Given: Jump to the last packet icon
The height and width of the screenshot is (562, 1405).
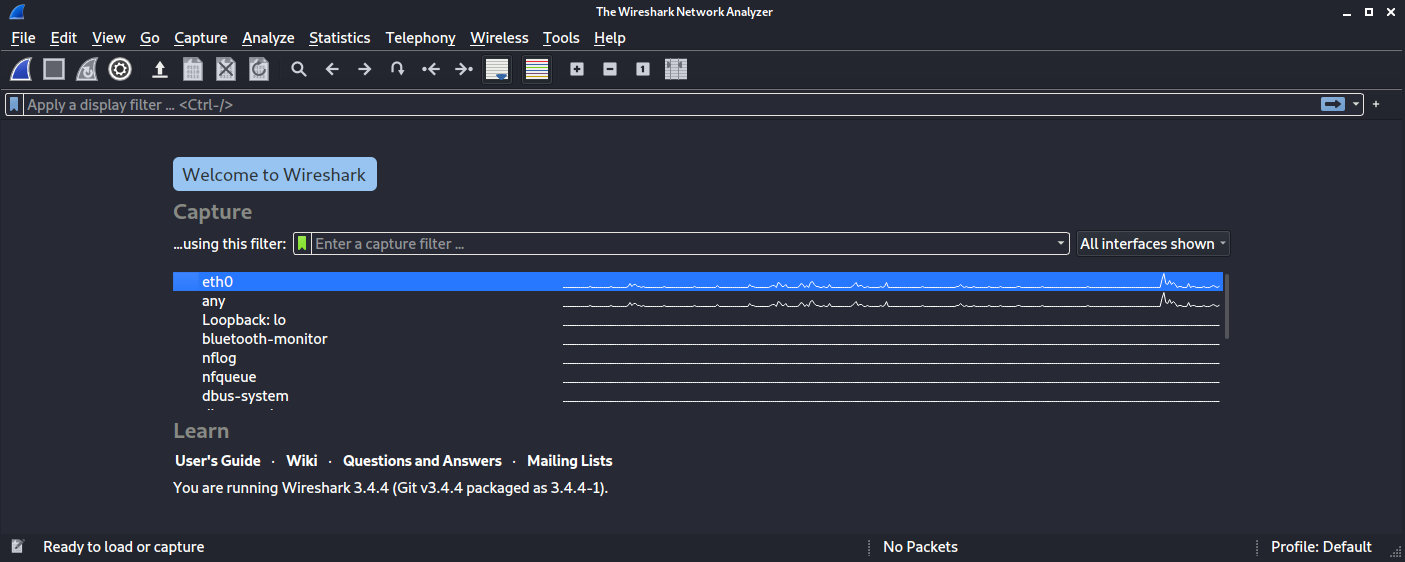Looking at the screenshot, I should [463, 69].
